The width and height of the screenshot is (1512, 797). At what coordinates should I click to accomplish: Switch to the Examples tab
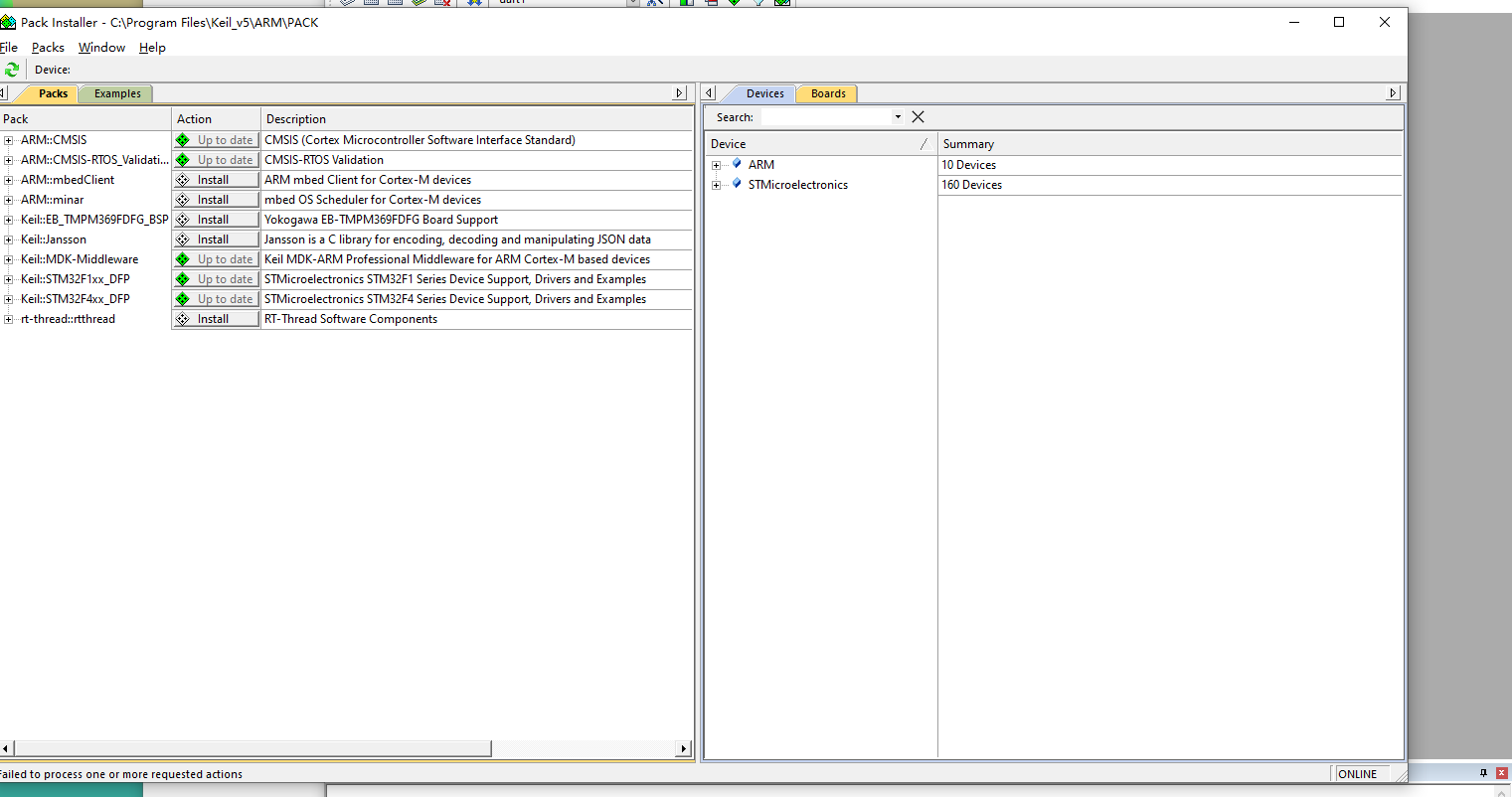point(117,93)
